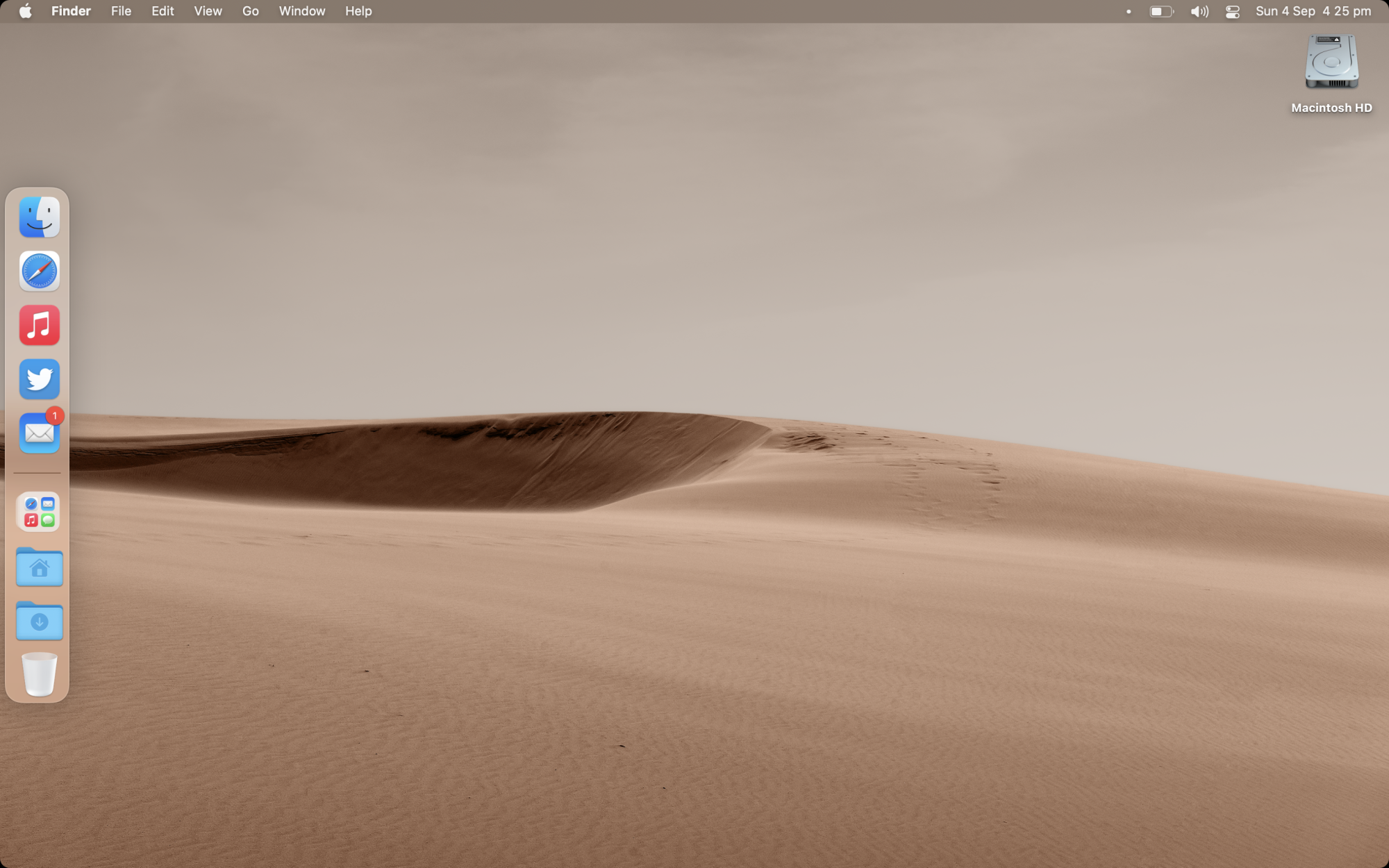This screenshot has height=868, width=1389.
Task: Open the Music app icon
Action: pos(39,325)
